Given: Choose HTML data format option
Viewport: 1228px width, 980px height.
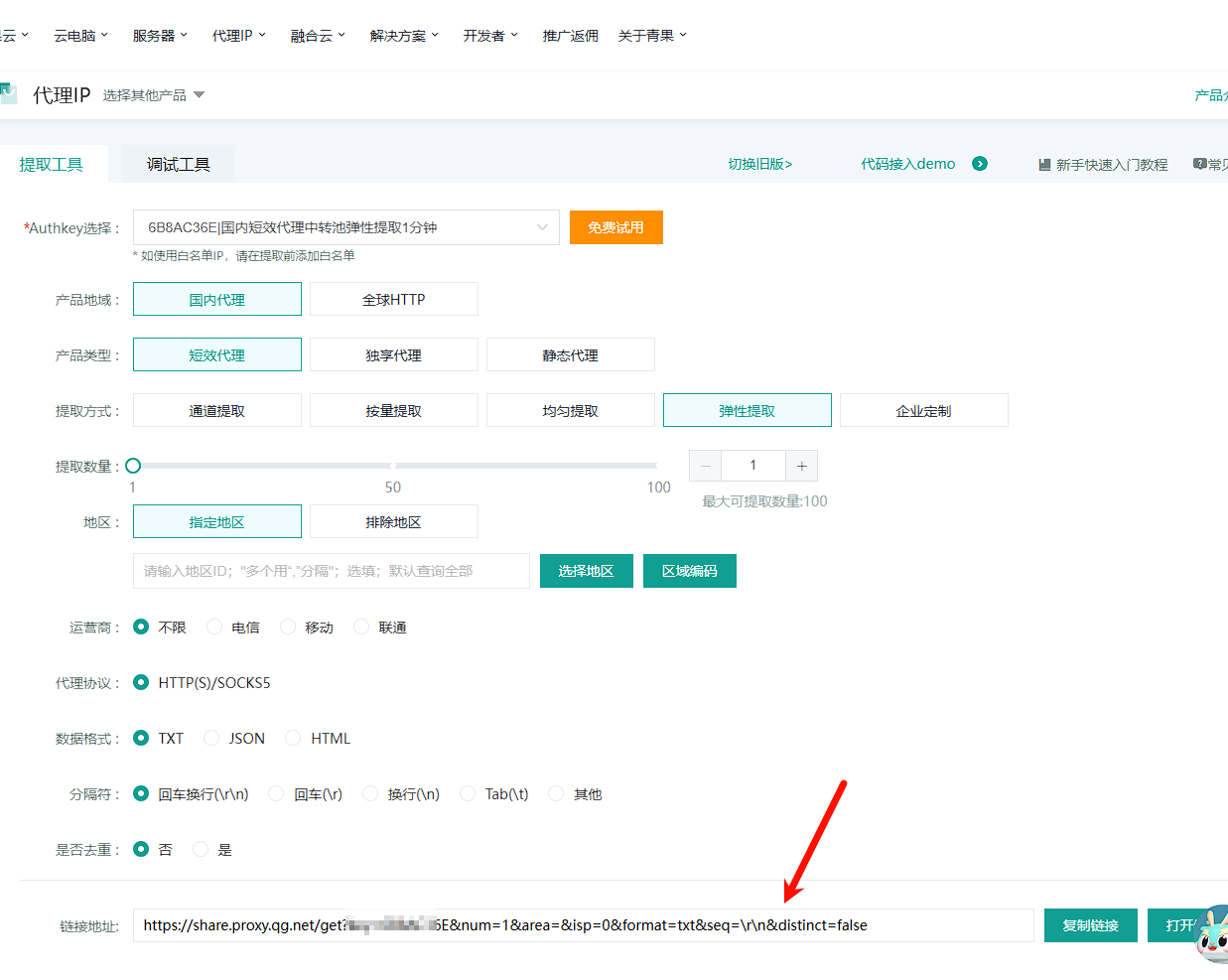Looking at the screenshot, I should [x=293, y=738].
